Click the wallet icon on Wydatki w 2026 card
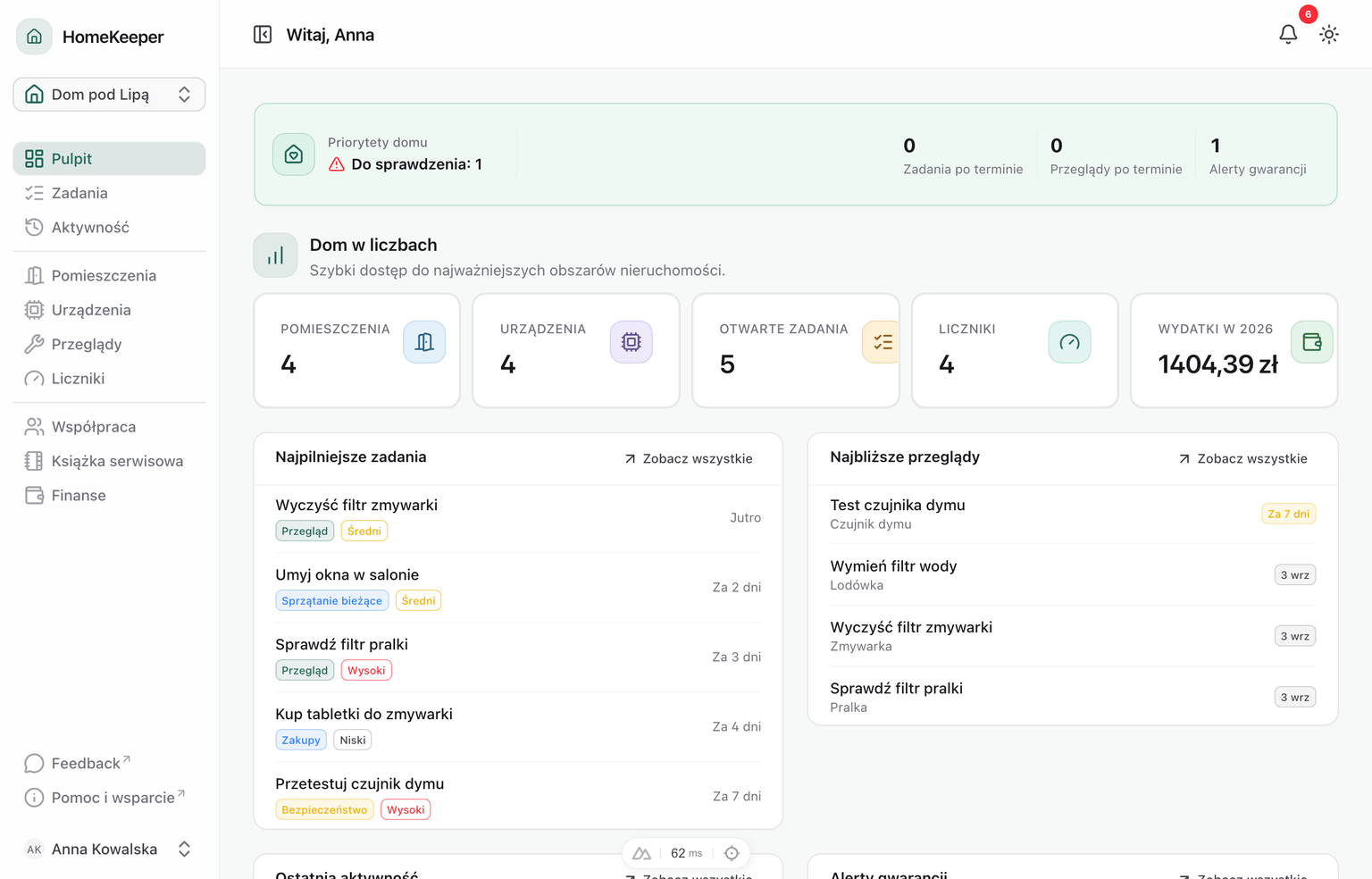 [1312, 342]
